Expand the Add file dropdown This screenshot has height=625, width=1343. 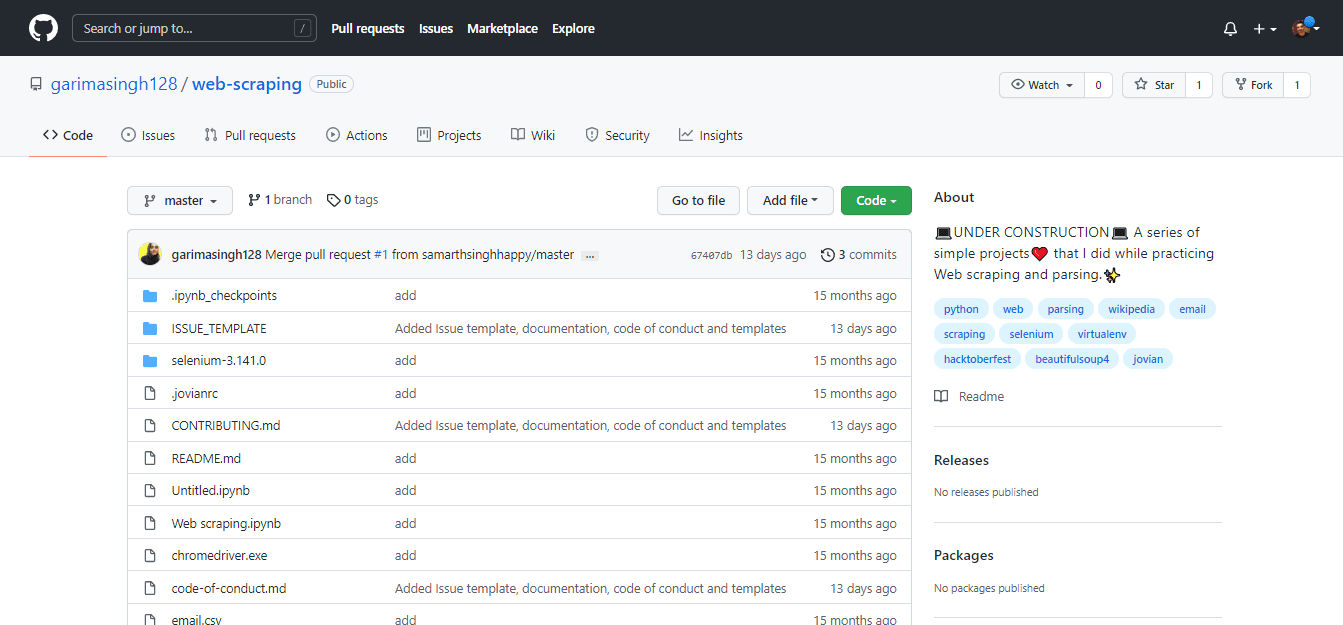pyautogui.click(x=790, y=201)
